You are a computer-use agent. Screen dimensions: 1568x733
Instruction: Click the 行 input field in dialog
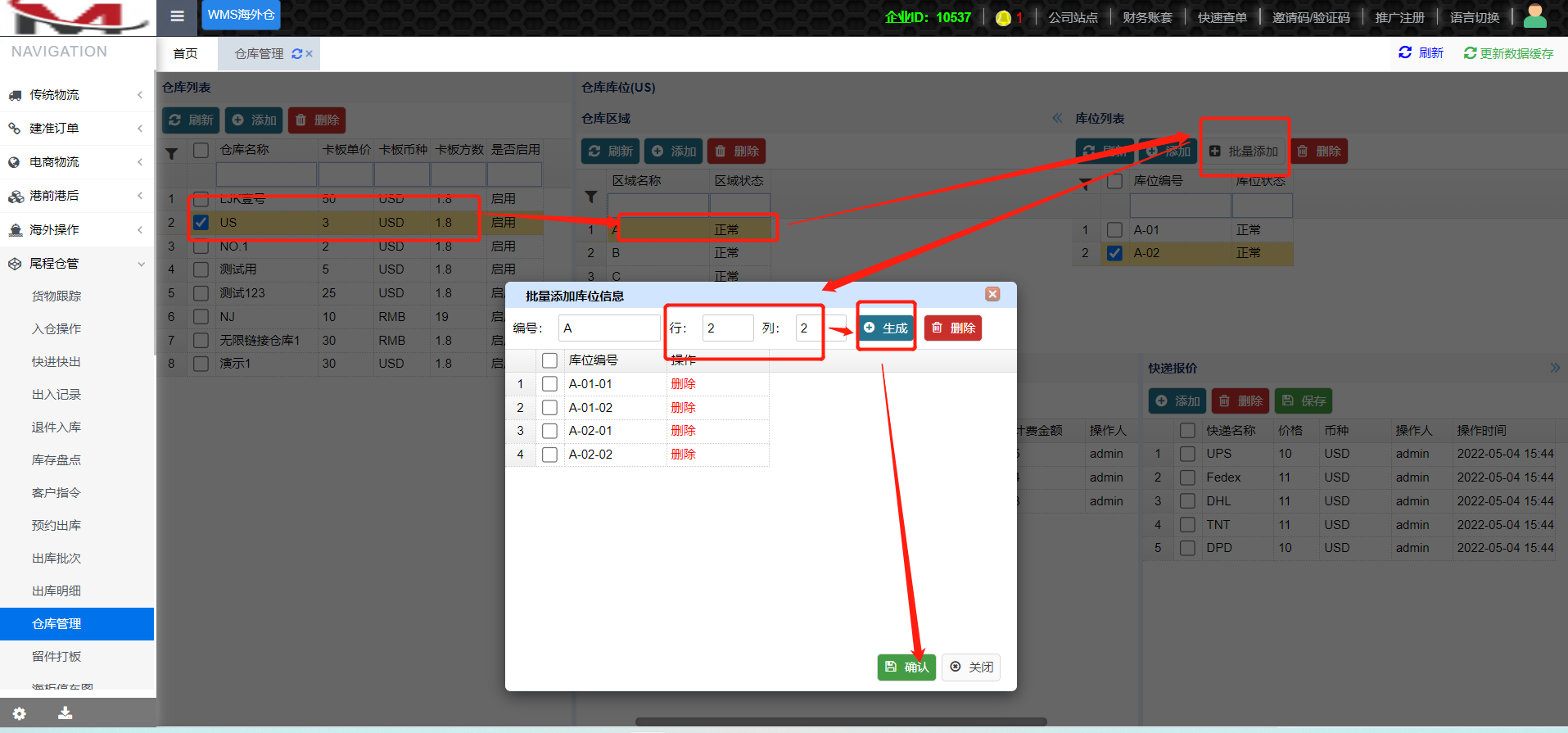tap(728, 328)
